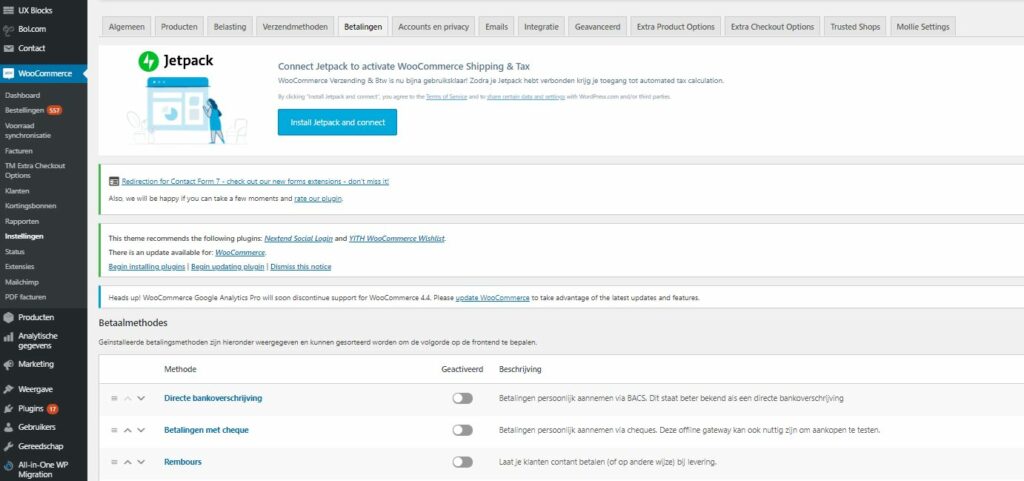This screenshot has width=1024, height=481.
Task: Open the Rembours method link
Action: tap(183, 462)
